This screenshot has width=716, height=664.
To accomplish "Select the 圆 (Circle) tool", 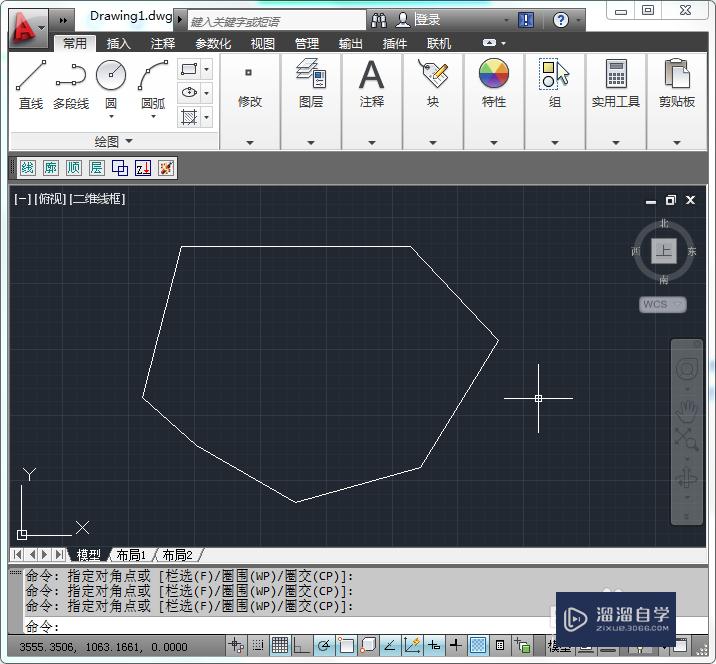I will coord(111,84).
